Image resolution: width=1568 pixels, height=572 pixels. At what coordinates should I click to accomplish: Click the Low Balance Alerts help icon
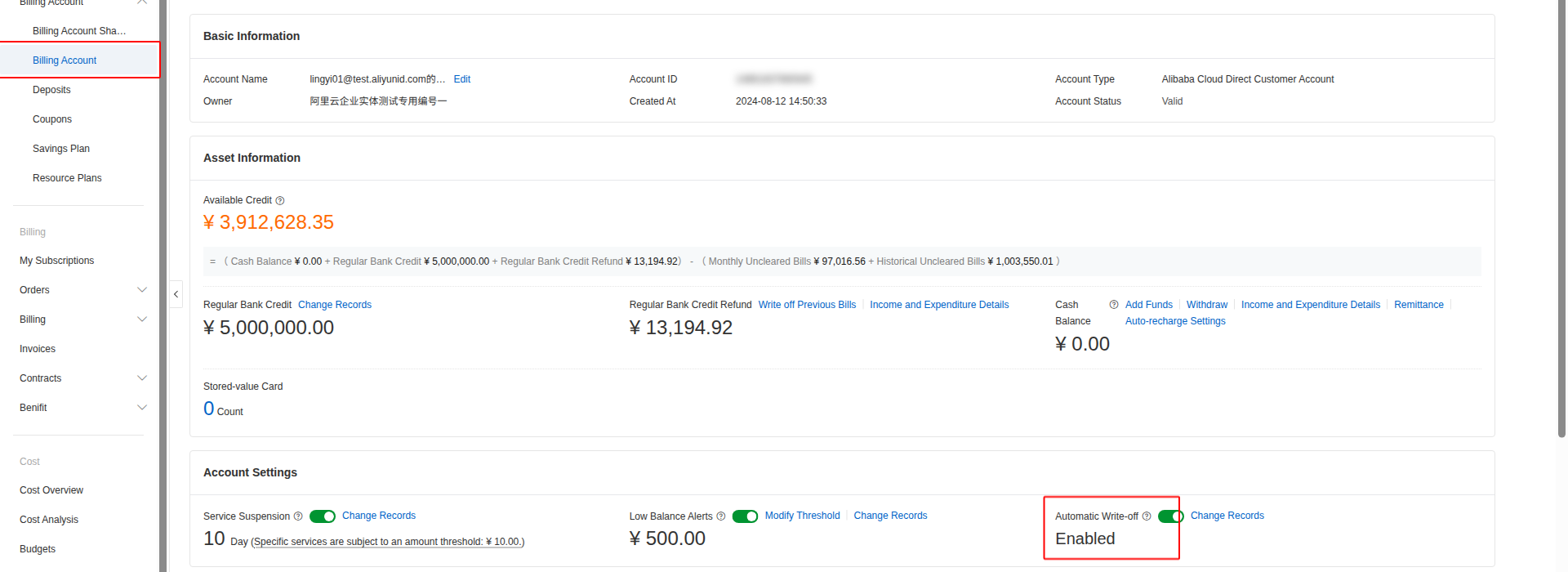click(x=721, y=516)
